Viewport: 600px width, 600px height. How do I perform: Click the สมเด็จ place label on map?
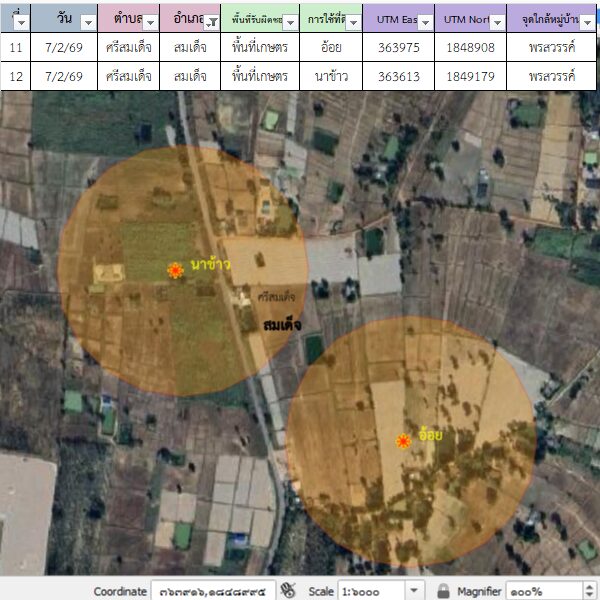pyautogui.click(x=282, y=325)
